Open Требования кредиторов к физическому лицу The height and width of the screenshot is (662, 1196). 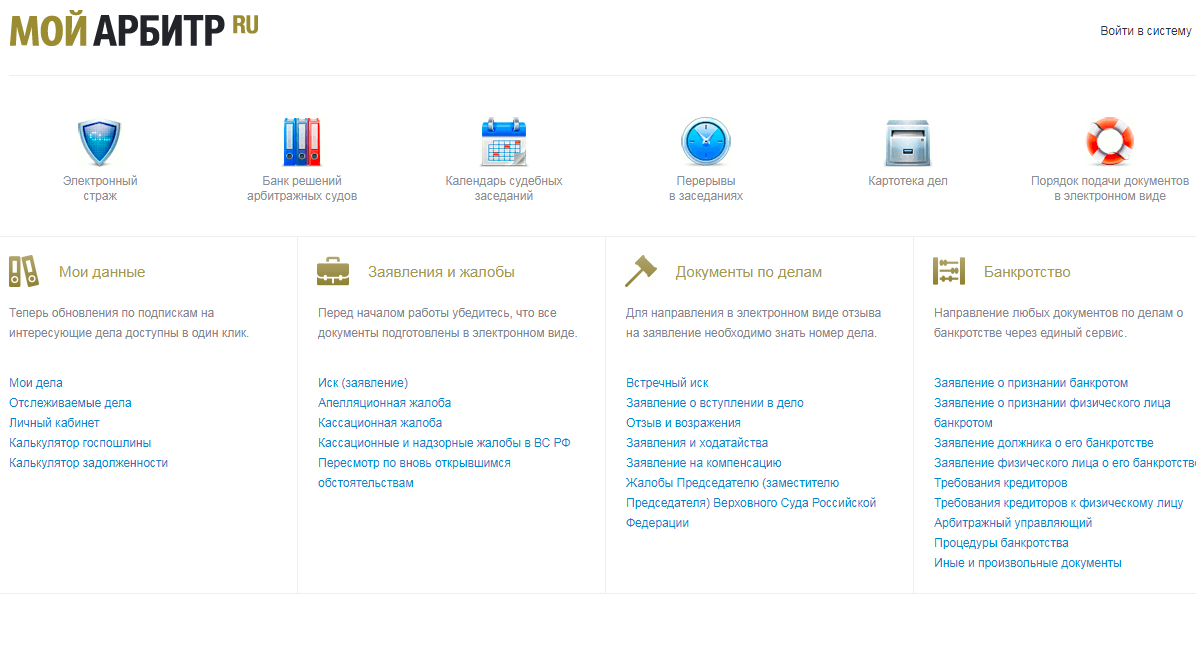click(x=1059, y=503)
